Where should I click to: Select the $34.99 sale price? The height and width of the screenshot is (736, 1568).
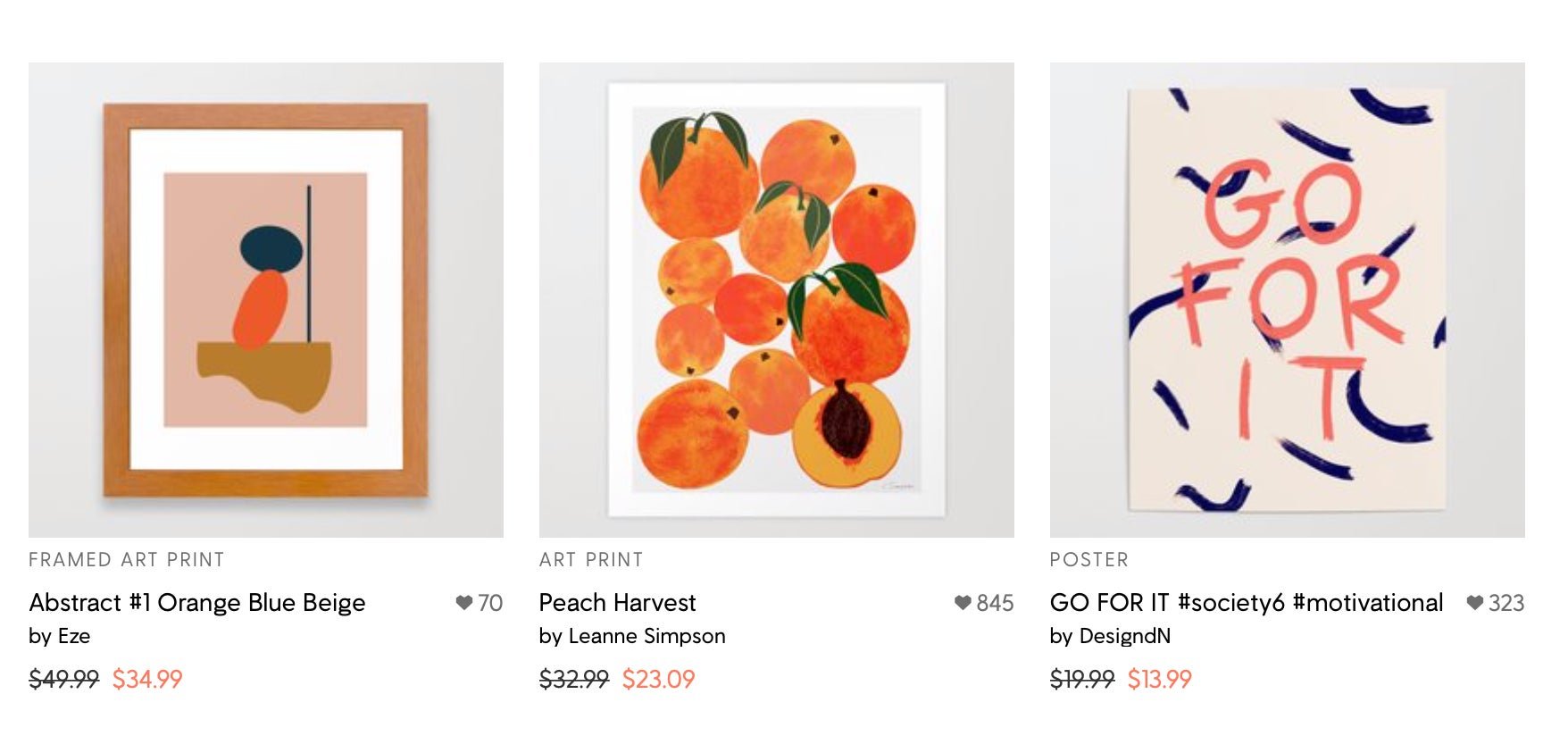[x=147, y=680]
